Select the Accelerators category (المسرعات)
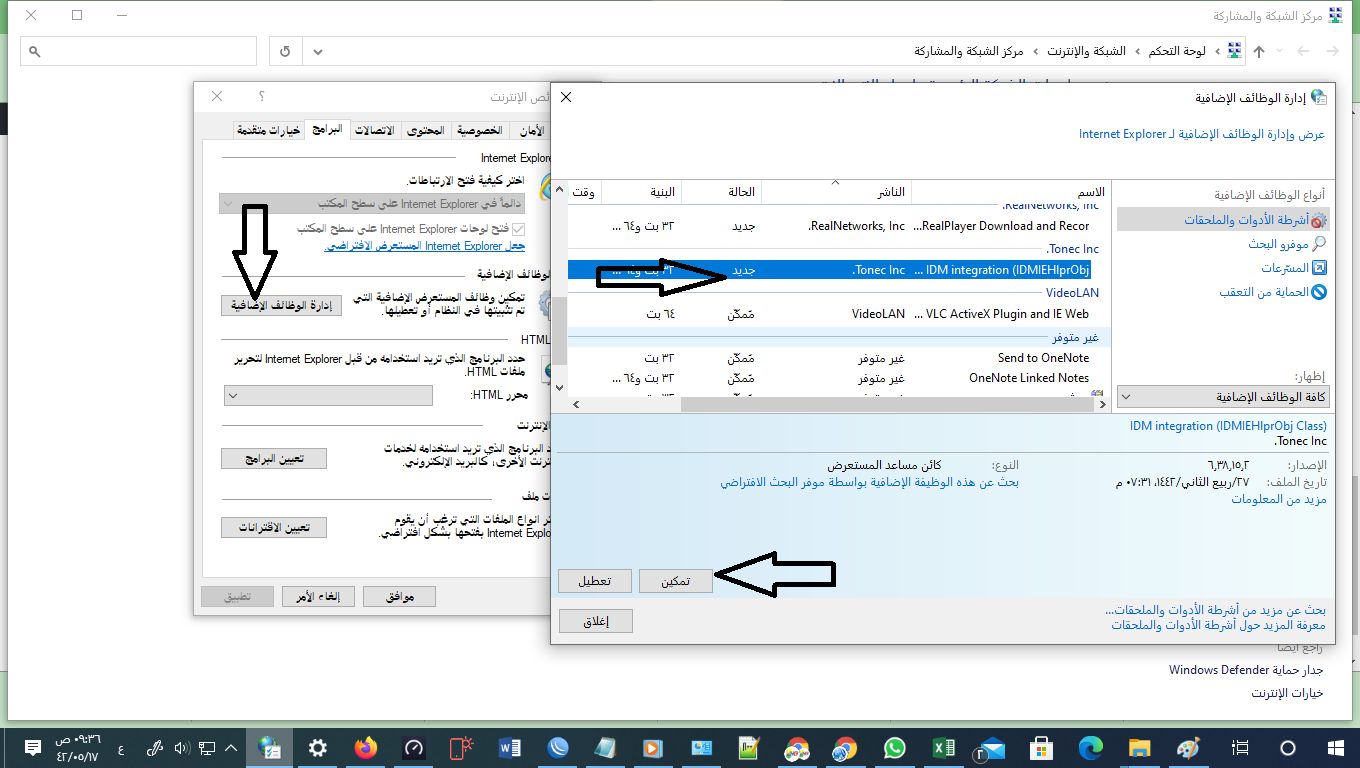The image size is (1360, 768). (x=1294, y=268)
